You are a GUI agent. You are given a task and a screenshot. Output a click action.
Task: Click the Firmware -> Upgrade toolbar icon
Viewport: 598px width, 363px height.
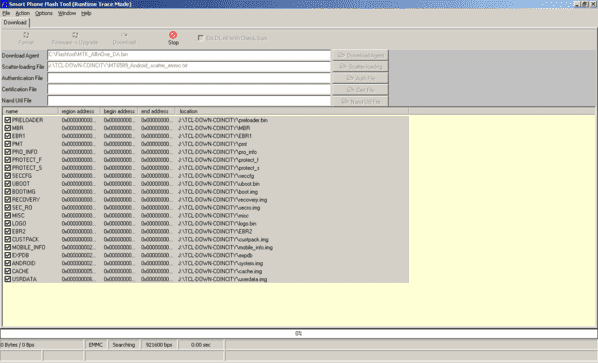point(75,35)
